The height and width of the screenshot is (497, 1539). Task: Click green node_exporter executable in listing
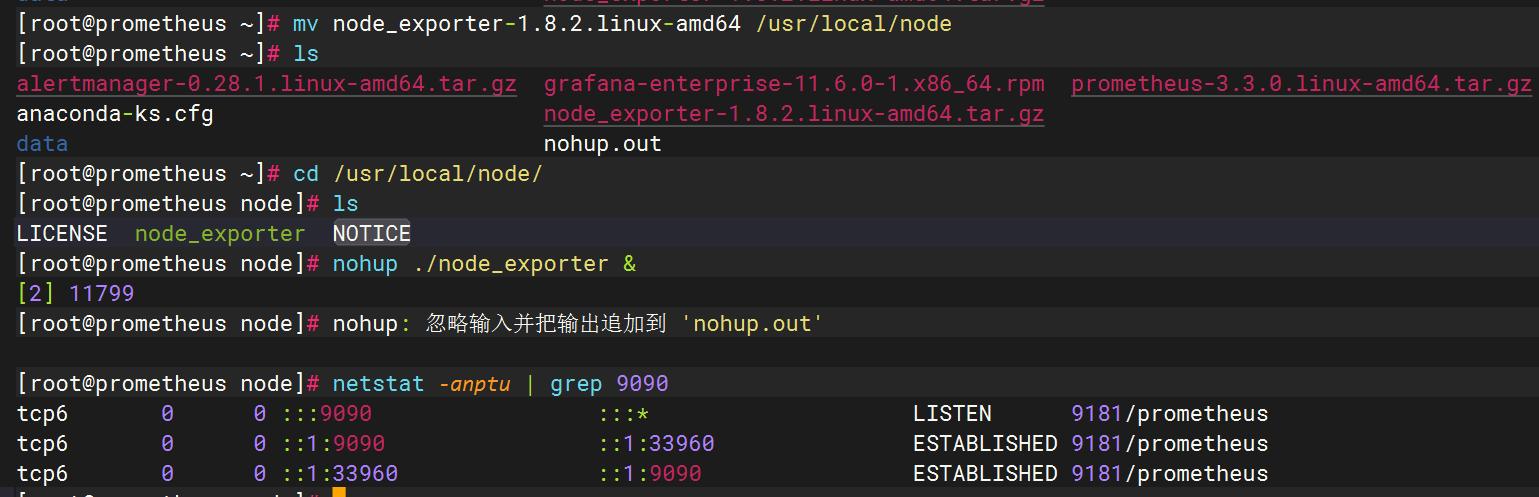[x=220, y=234]
